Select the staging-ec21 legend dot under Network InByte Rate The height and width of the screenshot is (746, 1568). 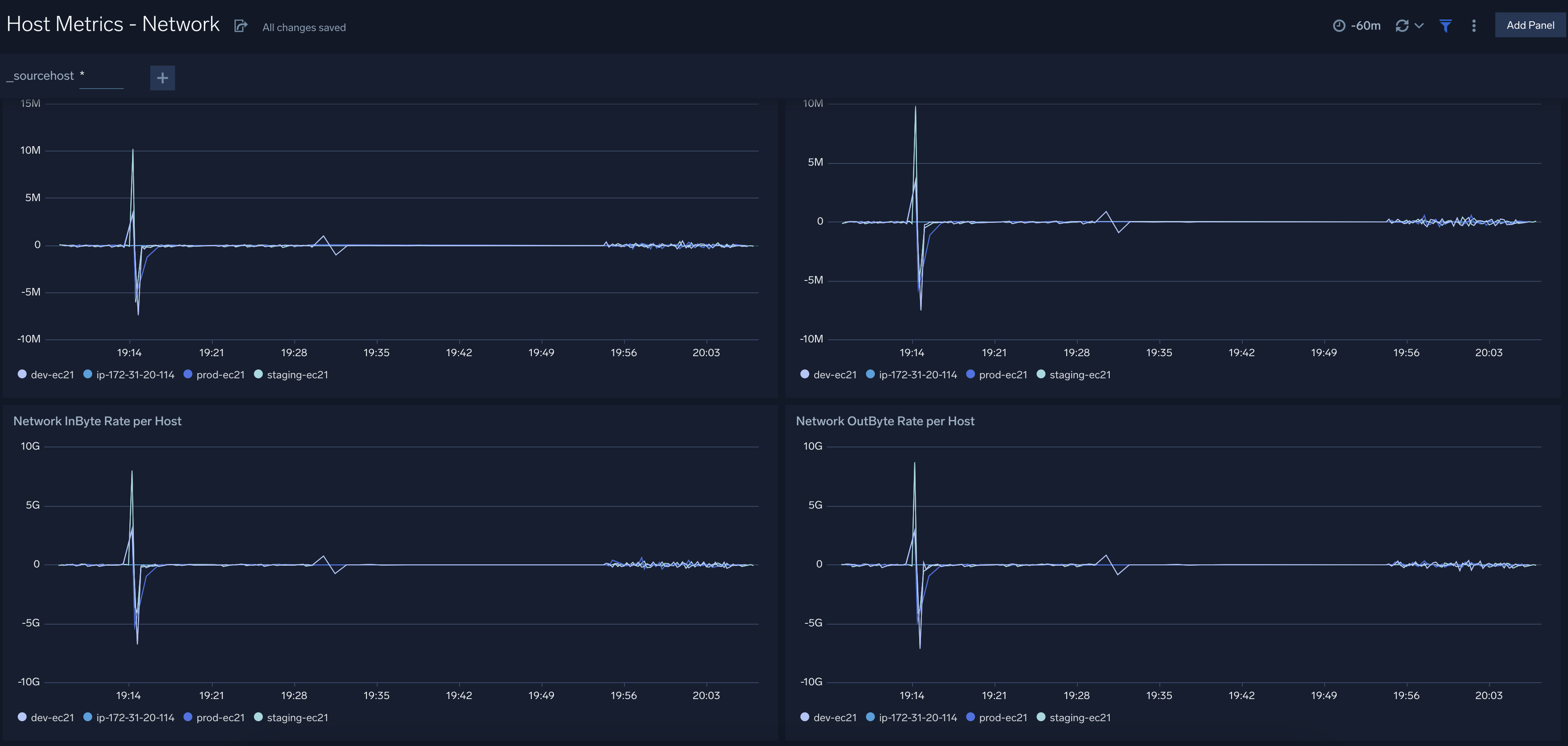coord(259,717)
